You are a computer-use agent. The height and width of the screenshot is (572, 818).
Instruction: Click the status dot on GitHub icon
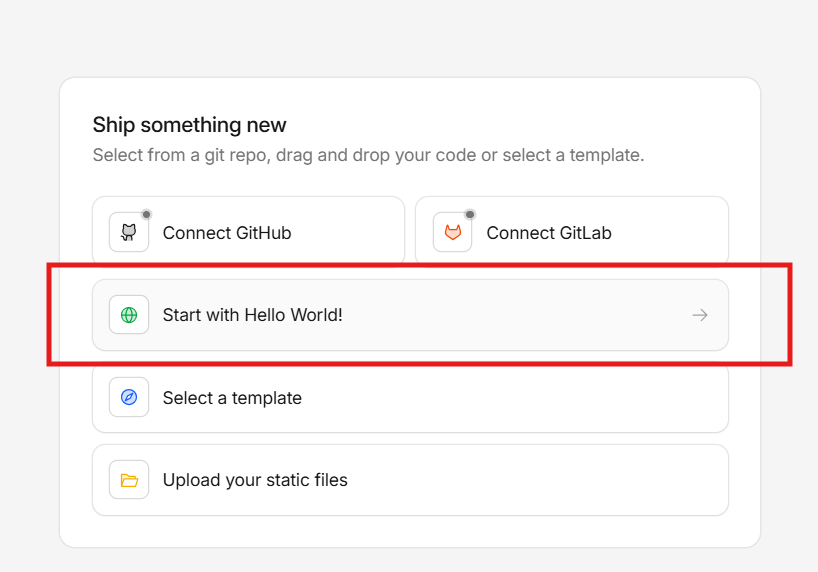tap(146, 214)
